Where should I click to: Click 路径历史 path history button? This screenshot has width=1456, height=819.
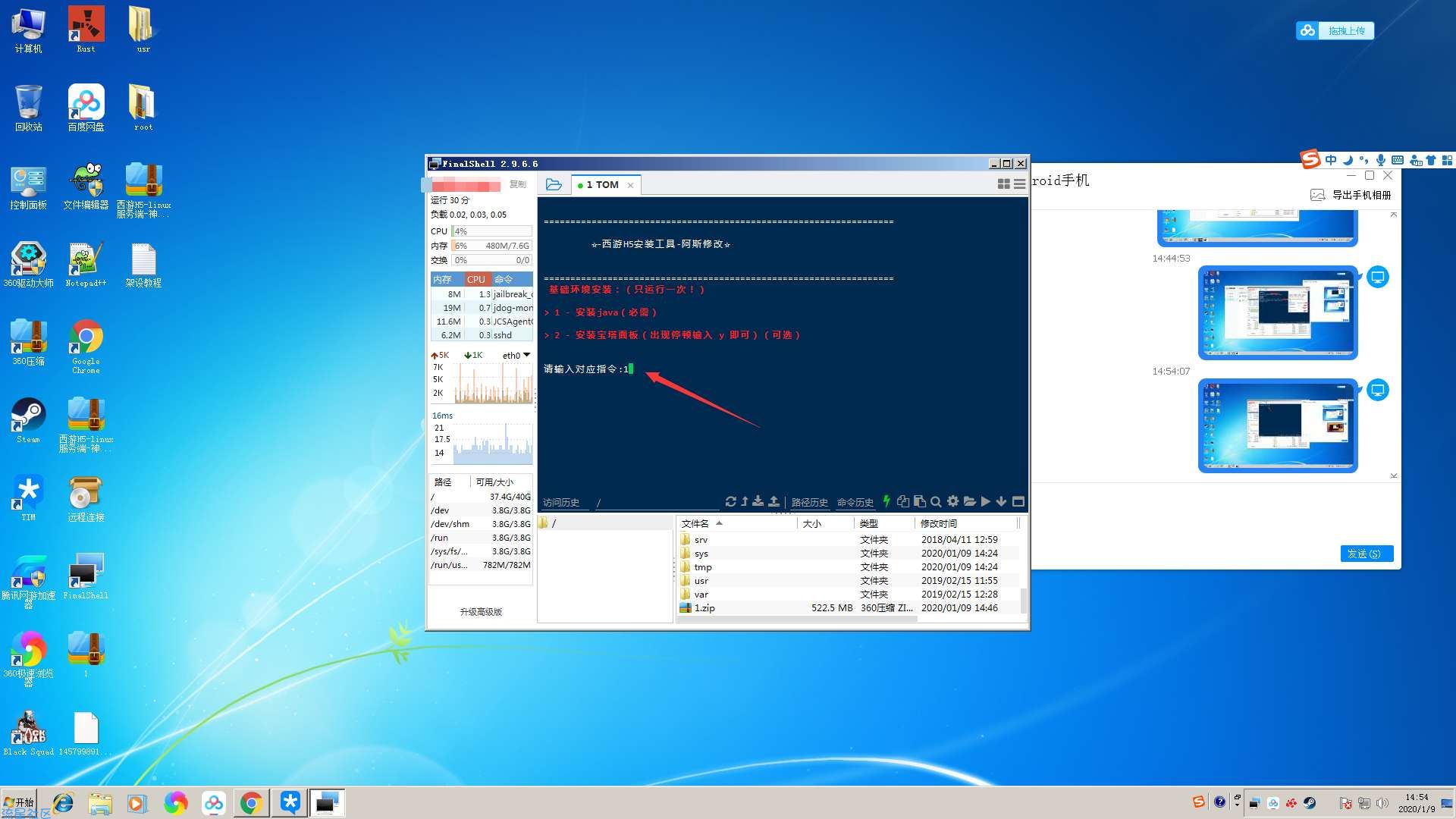[810, 502]
